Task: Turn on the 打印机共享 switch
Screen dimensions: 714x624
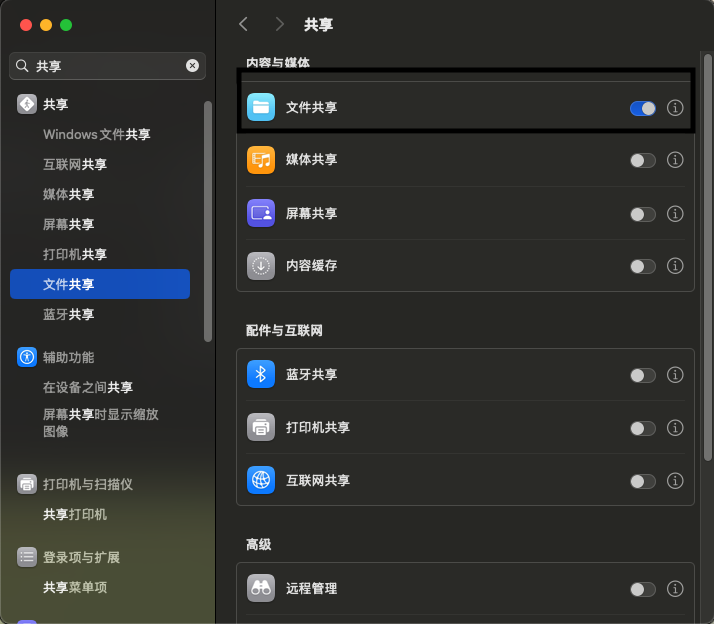Action: tap(643, 428)
